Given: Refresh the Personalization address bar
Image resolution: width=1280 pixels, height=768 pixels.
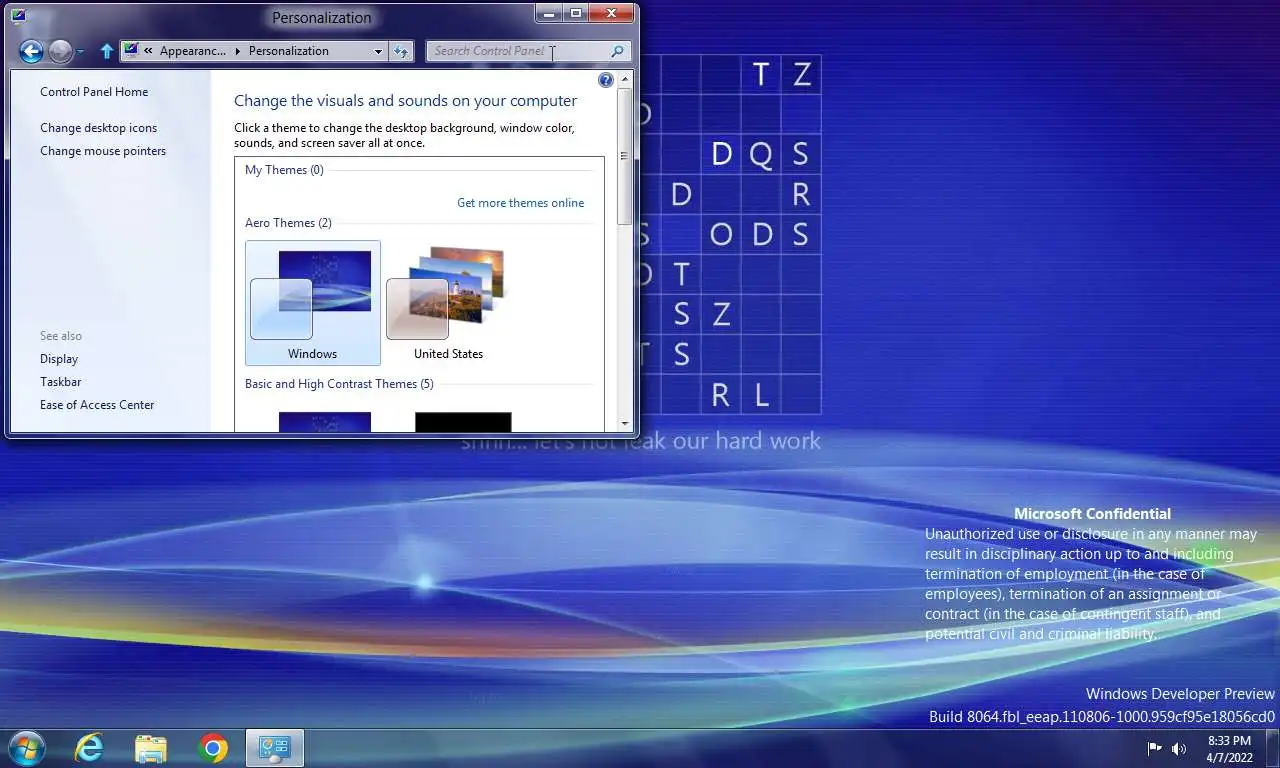Looking at the screenshot, I should tap(401, 51).
